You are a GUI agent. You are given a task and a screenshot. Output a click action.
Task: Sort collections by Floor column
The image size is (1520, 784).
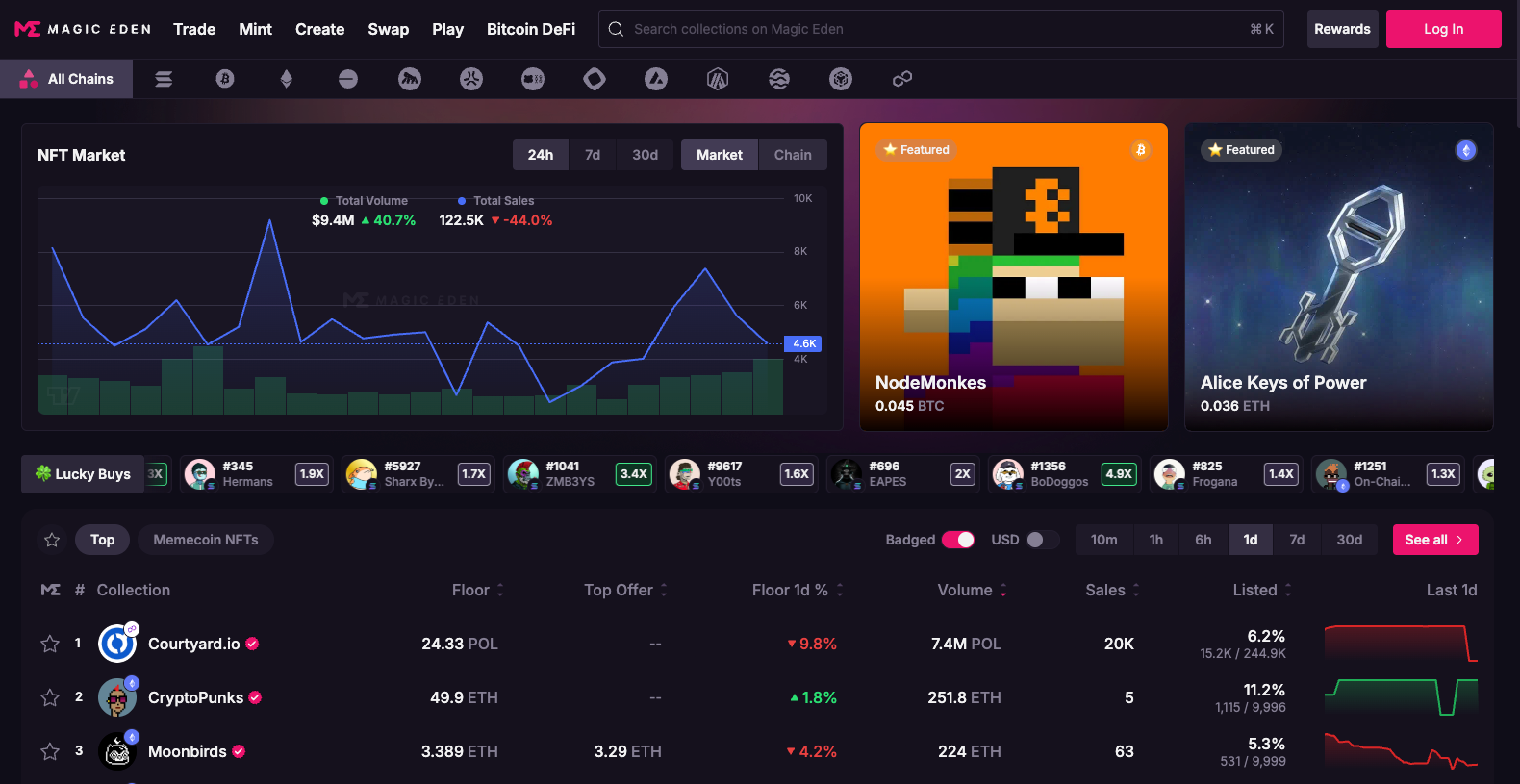tap(477, 590)
